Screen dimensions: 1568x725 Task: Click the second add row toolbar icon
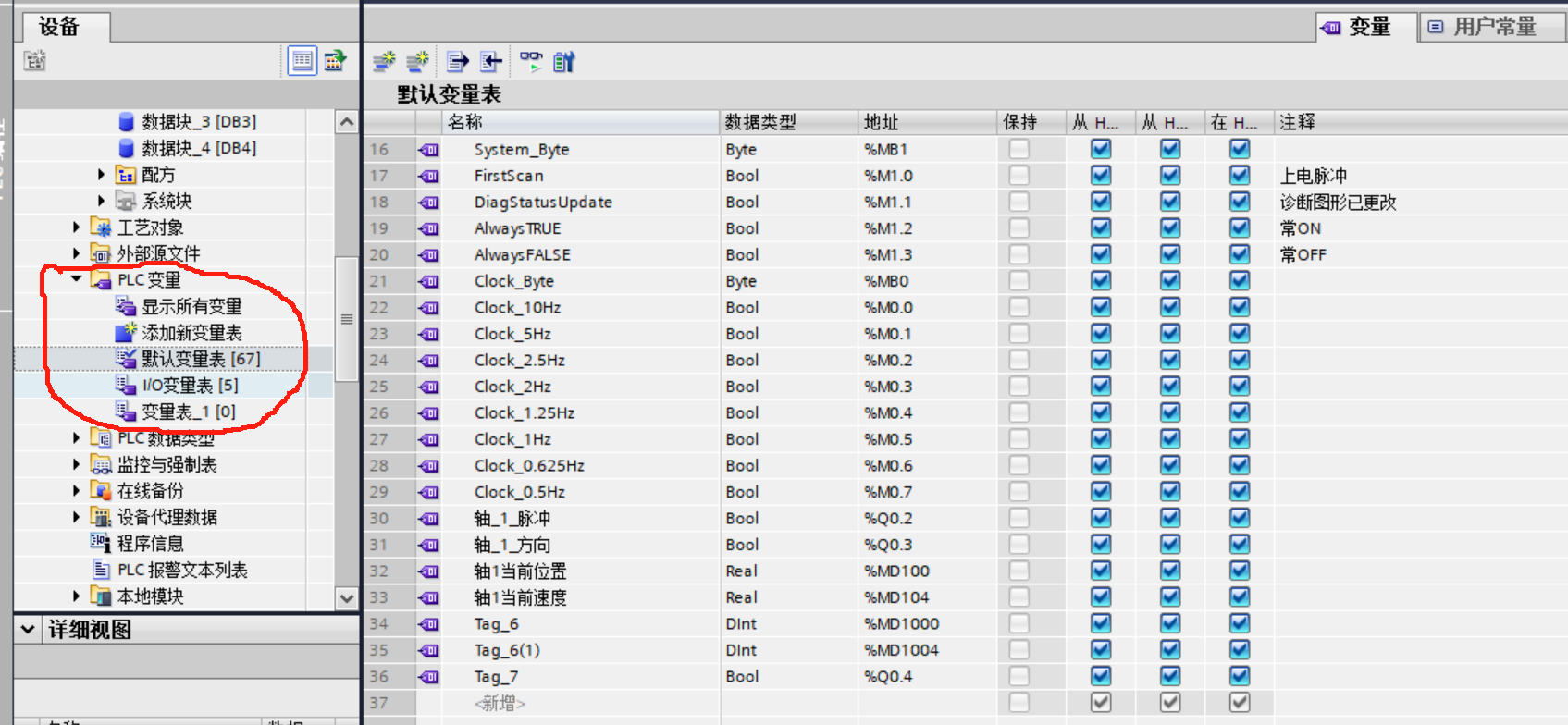coord(418,62)
